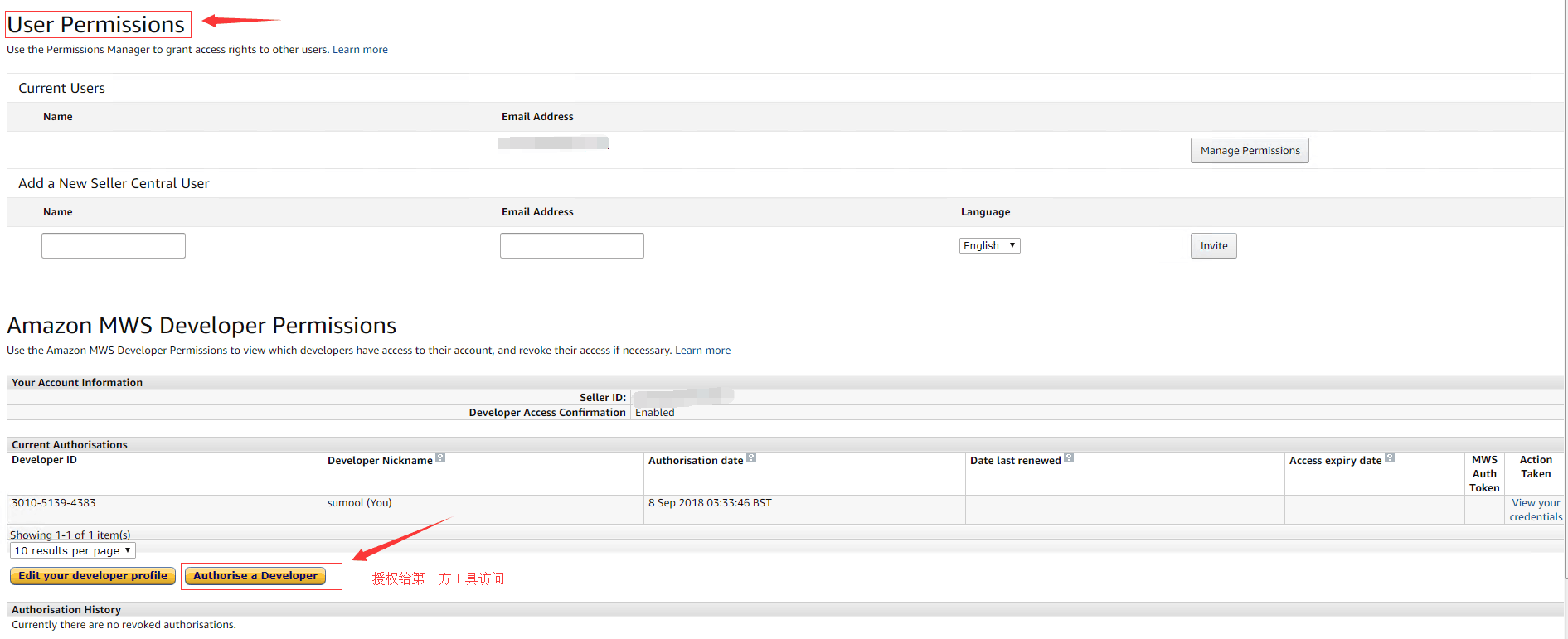Viewport: 1568px width, 639px height.
Task: Follow Learn more under MWS Developer Permissions
Action: click(x=702, y=351)
